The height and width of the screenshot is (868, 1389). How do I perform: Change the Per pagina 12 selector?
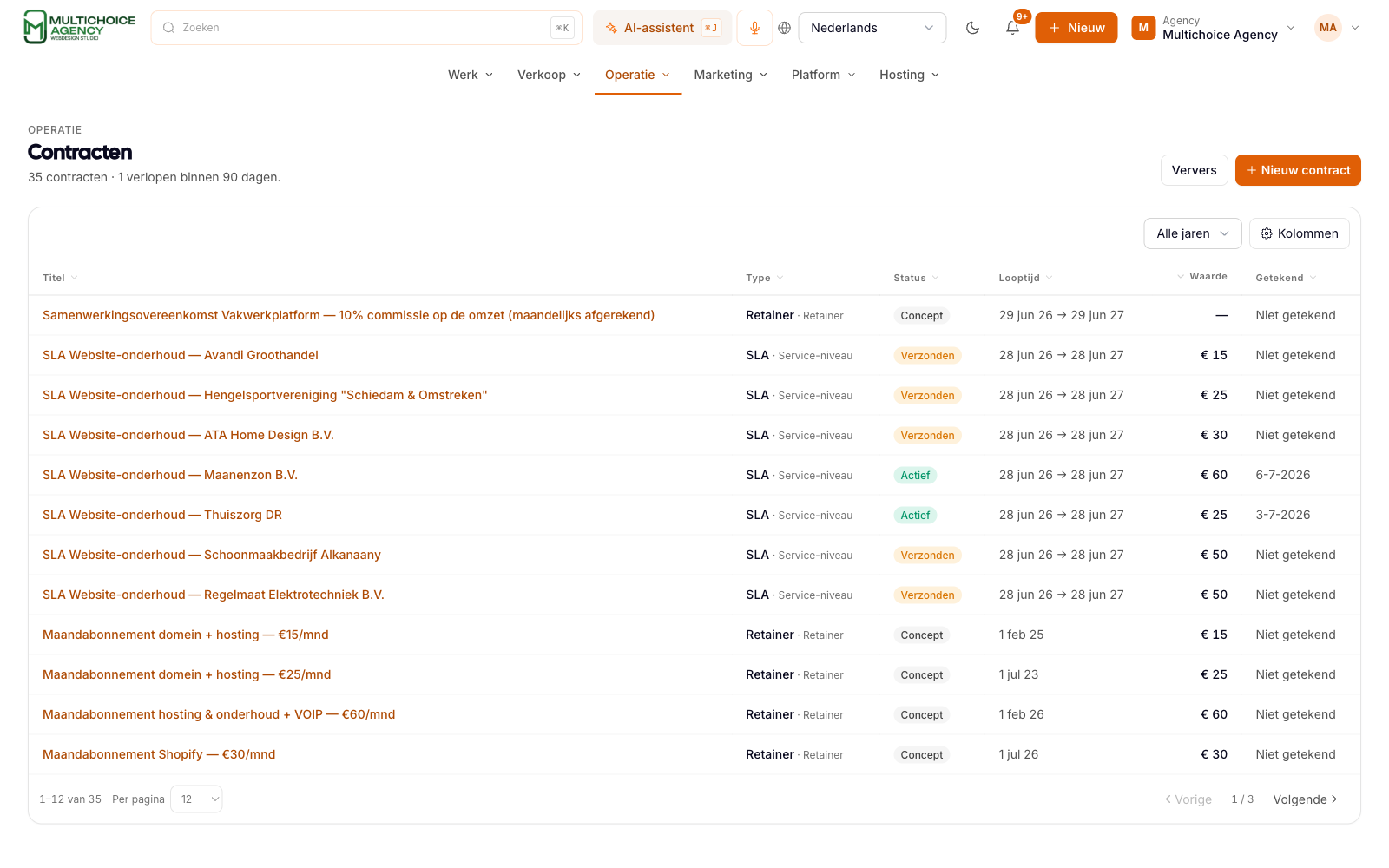[196, 799]
